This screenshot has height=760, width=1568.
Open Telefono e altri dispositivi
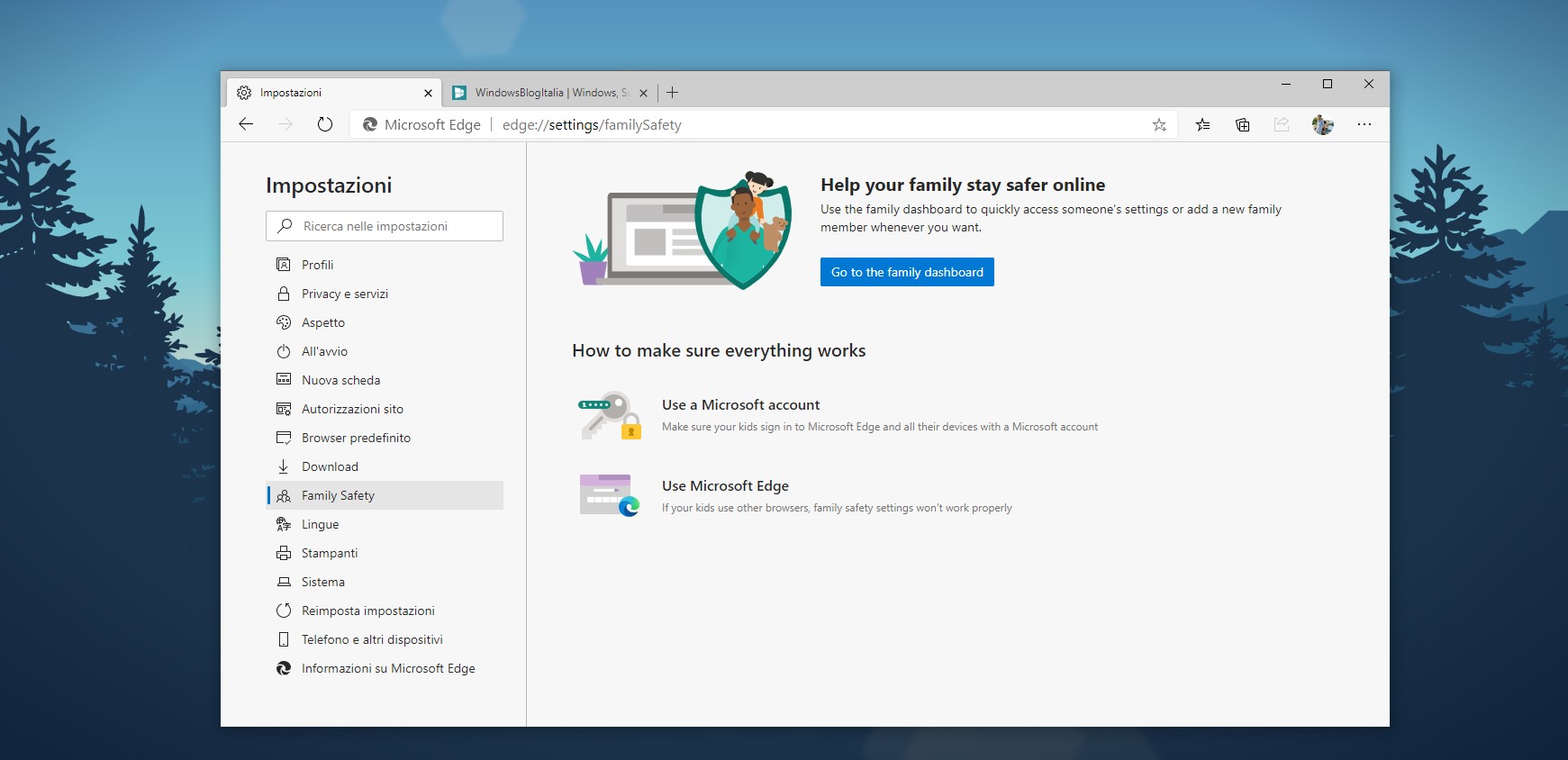click(385, 639)
